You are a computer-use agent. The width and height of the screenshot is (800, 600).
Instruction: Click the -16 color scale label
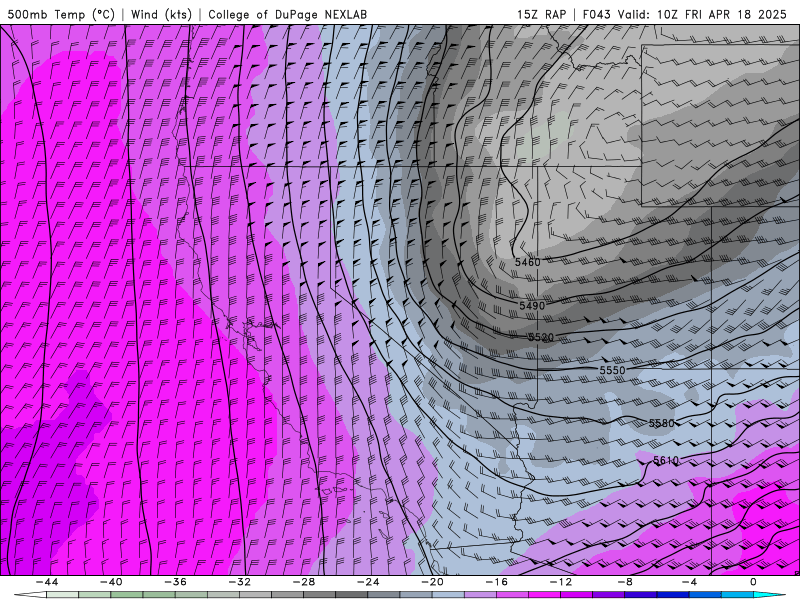click(x=496, y=582)
